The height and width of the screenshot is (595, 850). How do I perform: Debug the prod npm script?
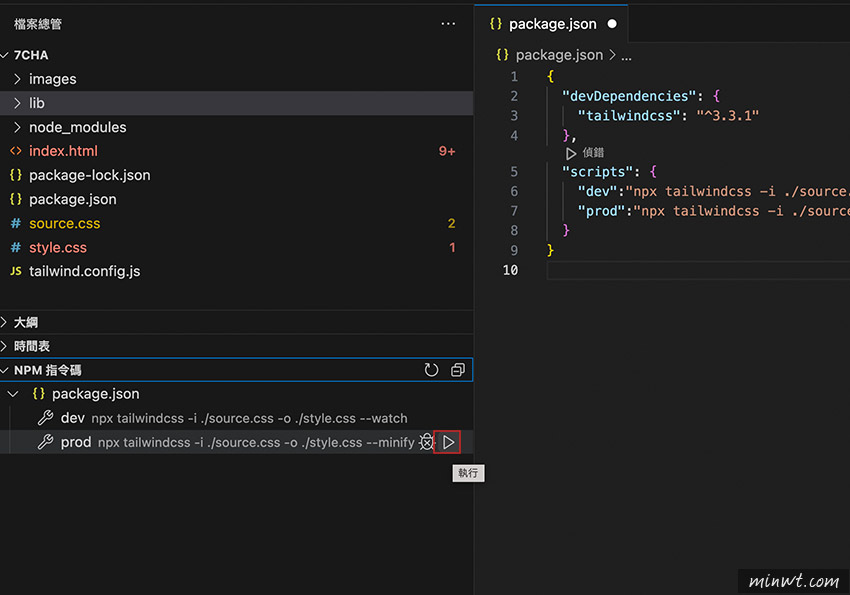point(427,442)
